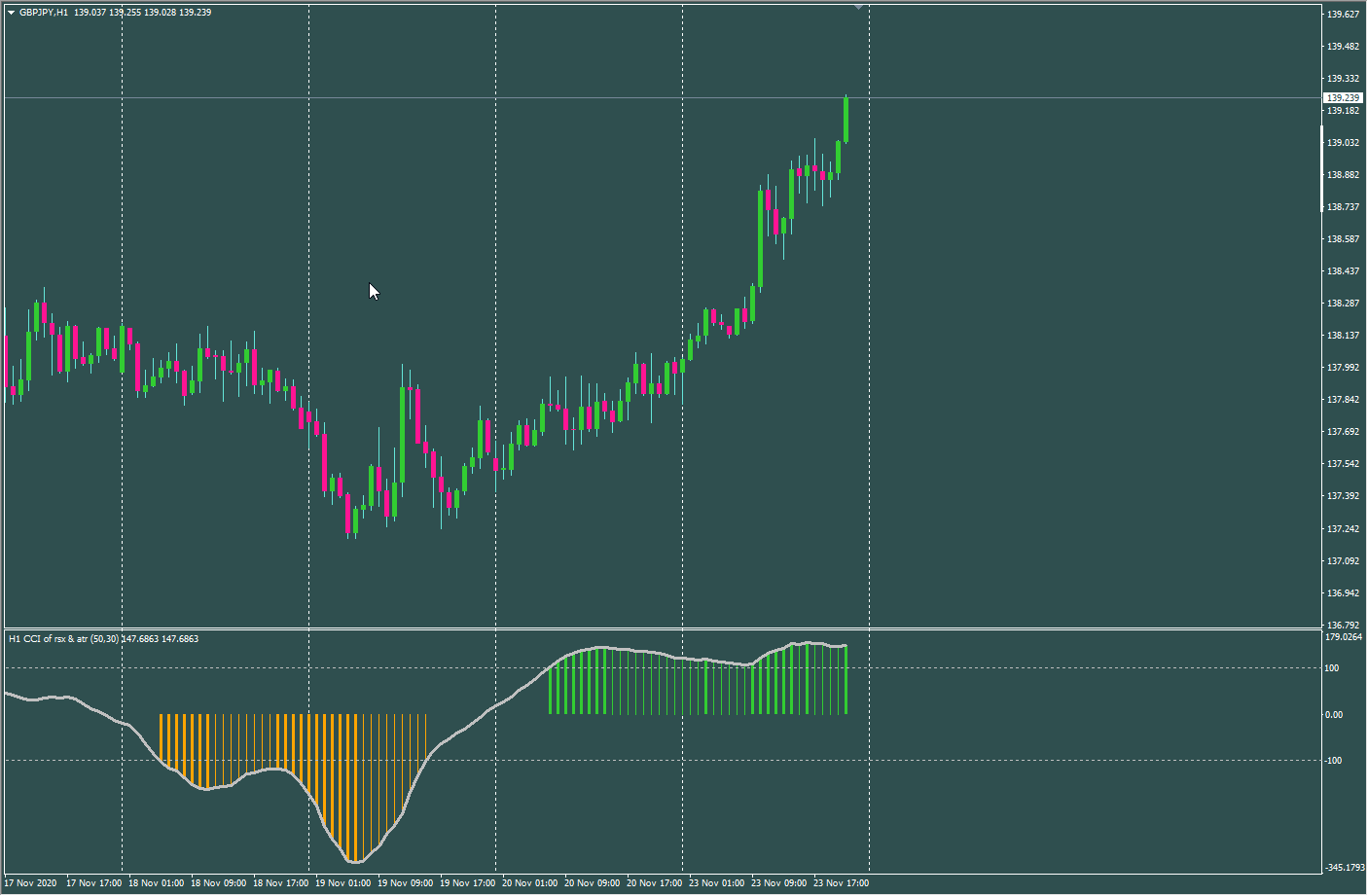Click the GBPJPY,H1 symbol title text
The image size is (1368, 896).
tap(44, 13)
